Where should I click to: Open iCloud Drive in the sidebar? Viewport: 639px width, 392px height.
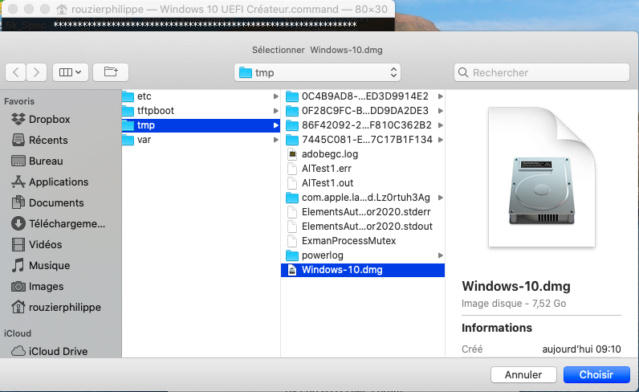pos(49,351)
